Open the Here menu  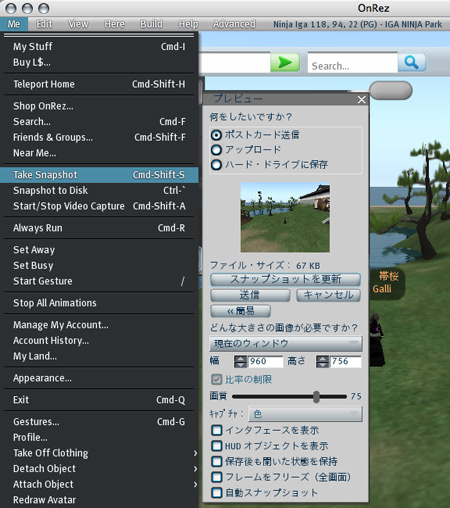coord(114,24)
